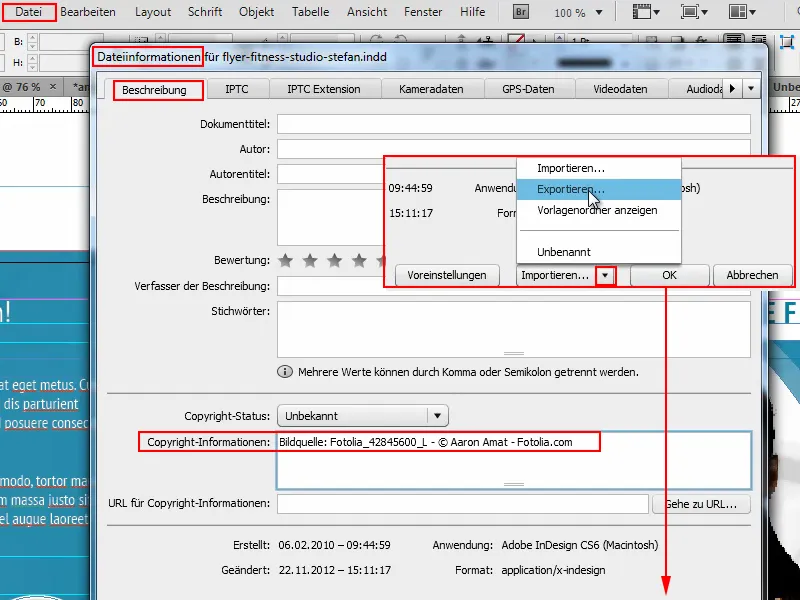This screenshot has width=800, height=600.
Task: Click into the Autor field
Action: [x=514, y=147]
